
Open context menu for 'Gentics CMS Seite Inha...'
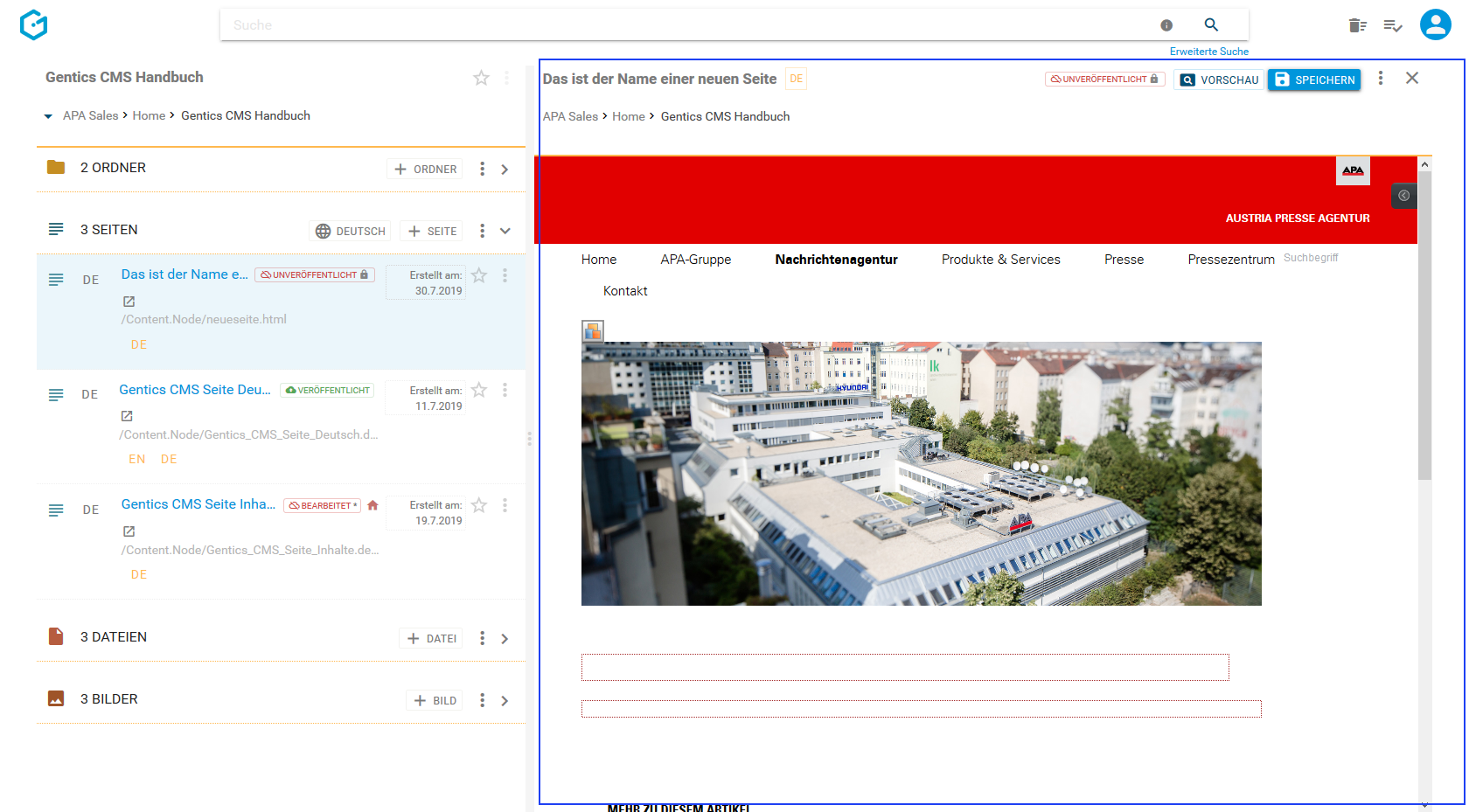tap(505, 505)
